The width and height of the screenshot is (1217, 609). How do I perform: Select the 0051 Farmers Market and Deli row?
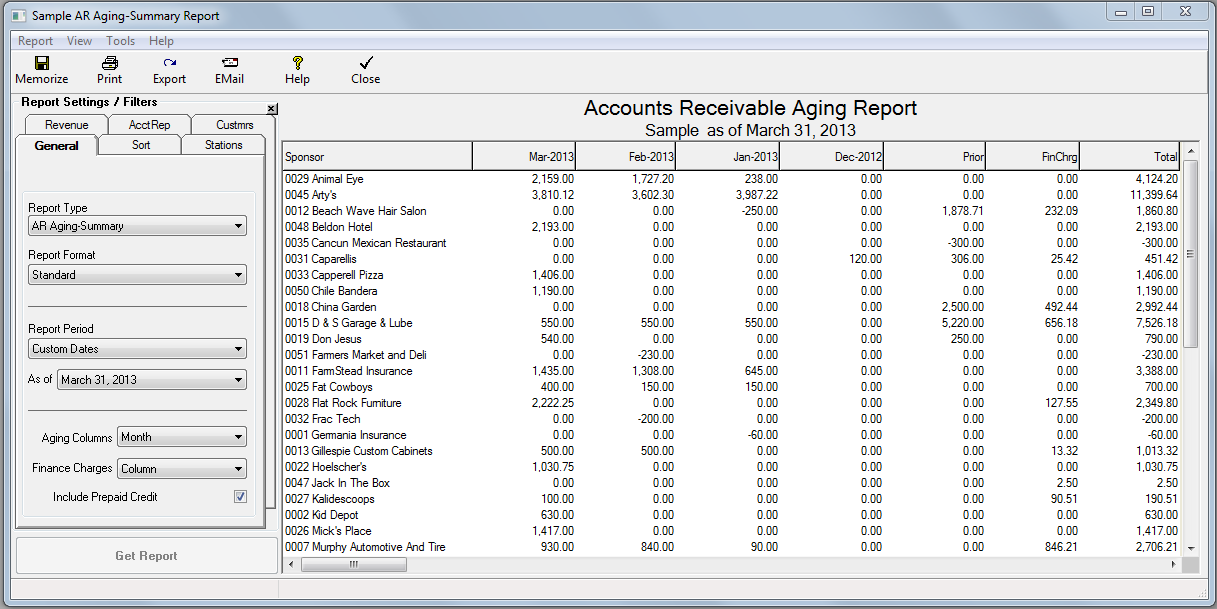[732, 355]
